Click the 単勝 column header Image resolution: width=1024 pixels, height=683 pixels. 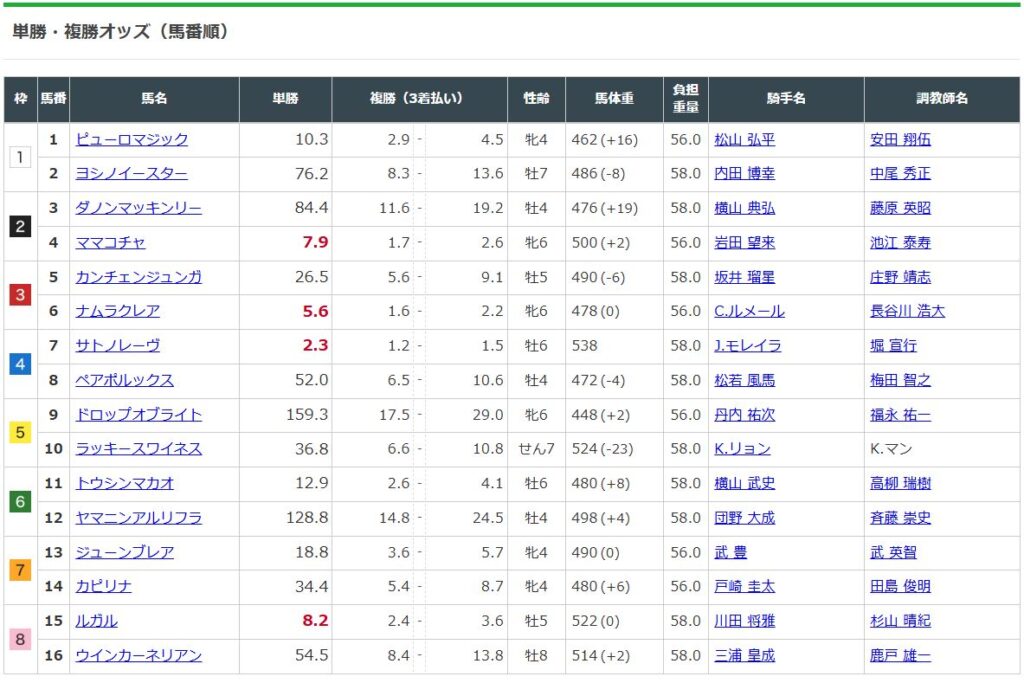coord(286,99)
